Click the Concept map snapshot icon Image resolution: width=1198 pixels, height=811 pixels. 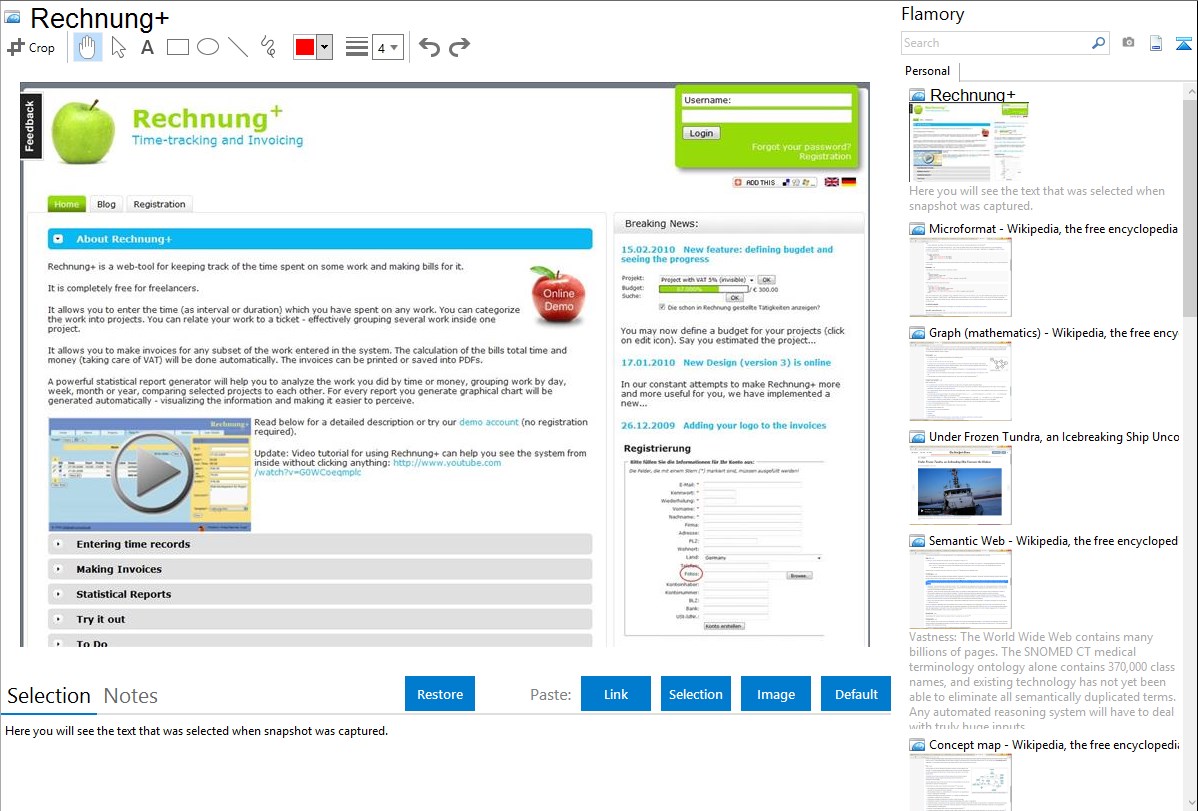[x=917, y=745]
